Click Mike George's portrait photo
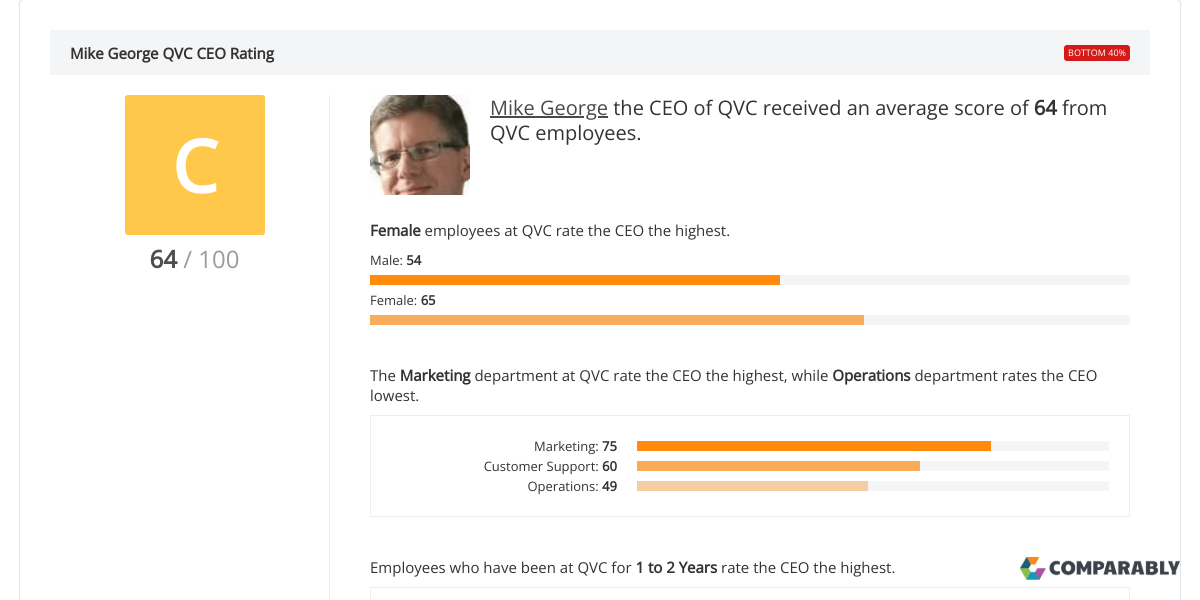This screenshot has width=1200, height=600. pos(420,145)
